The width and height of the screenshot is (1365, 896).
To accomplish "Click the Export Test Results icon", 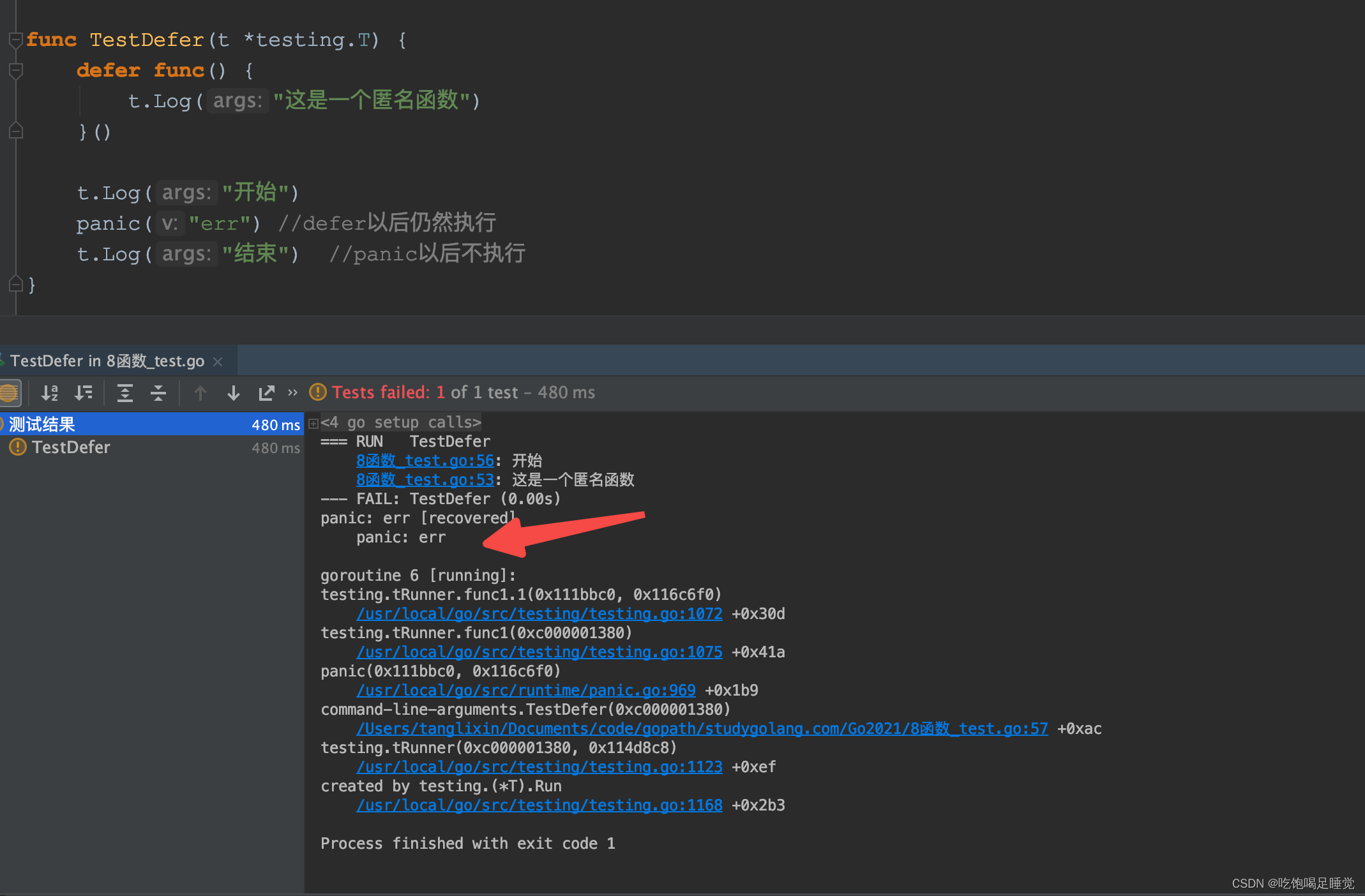I will 266,392.
